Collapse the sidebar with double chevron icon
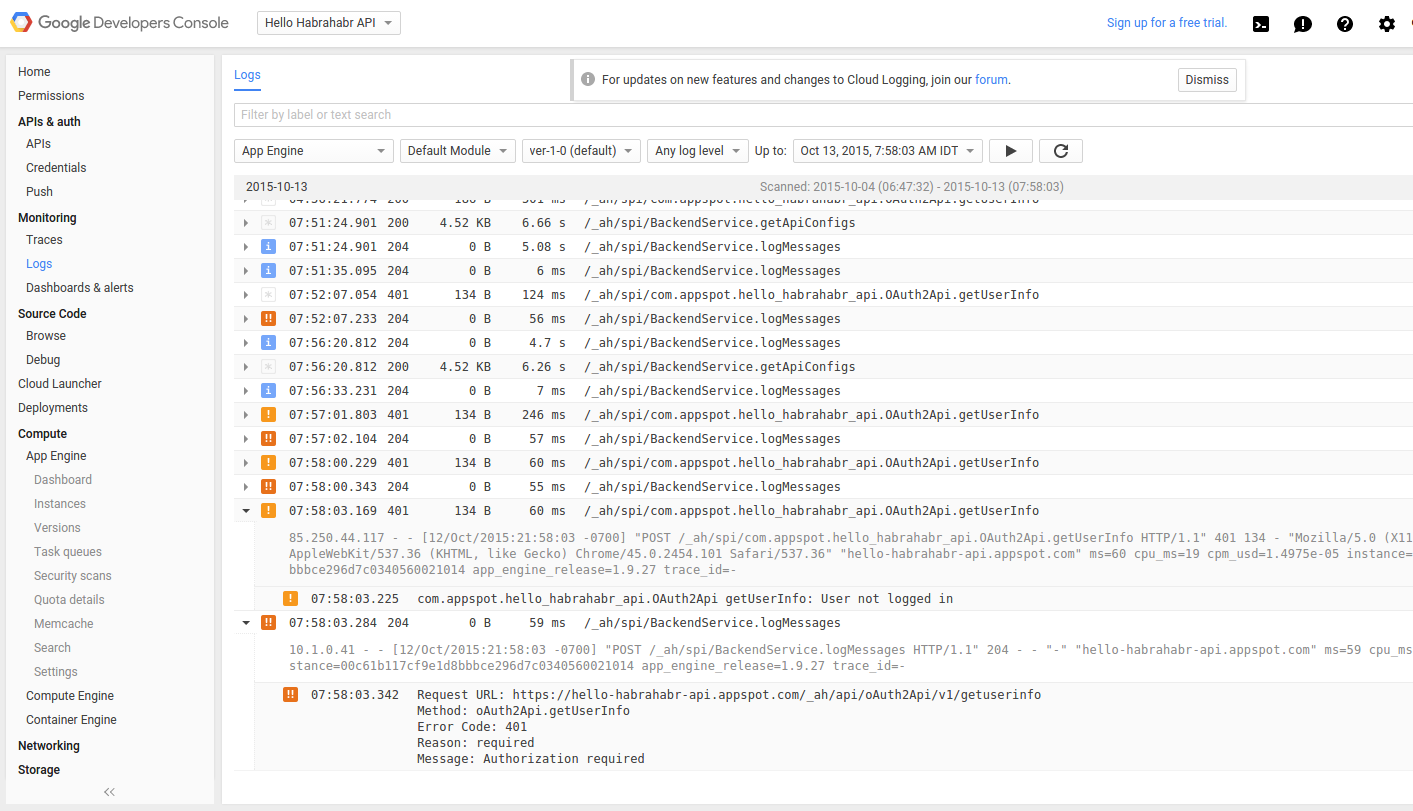 click(x=110, y=792)
